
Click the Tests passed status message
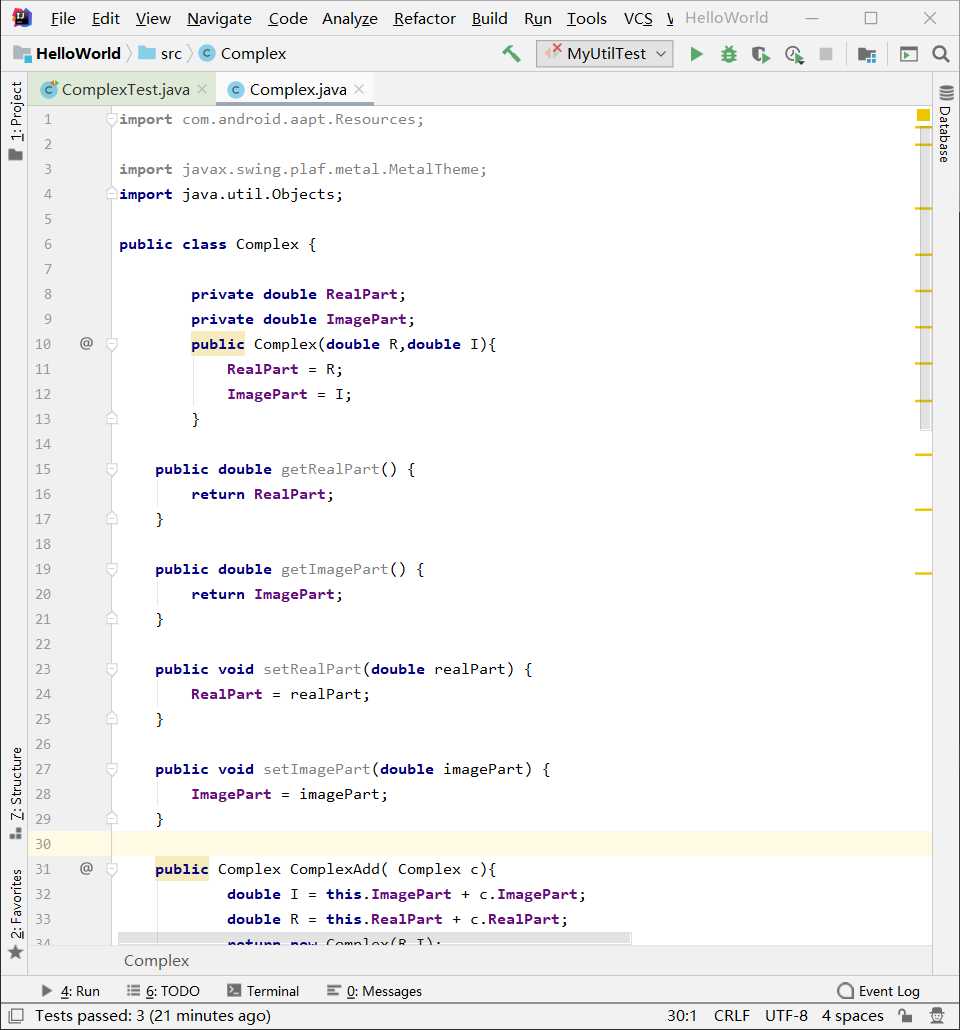[x=152, y=1016]
